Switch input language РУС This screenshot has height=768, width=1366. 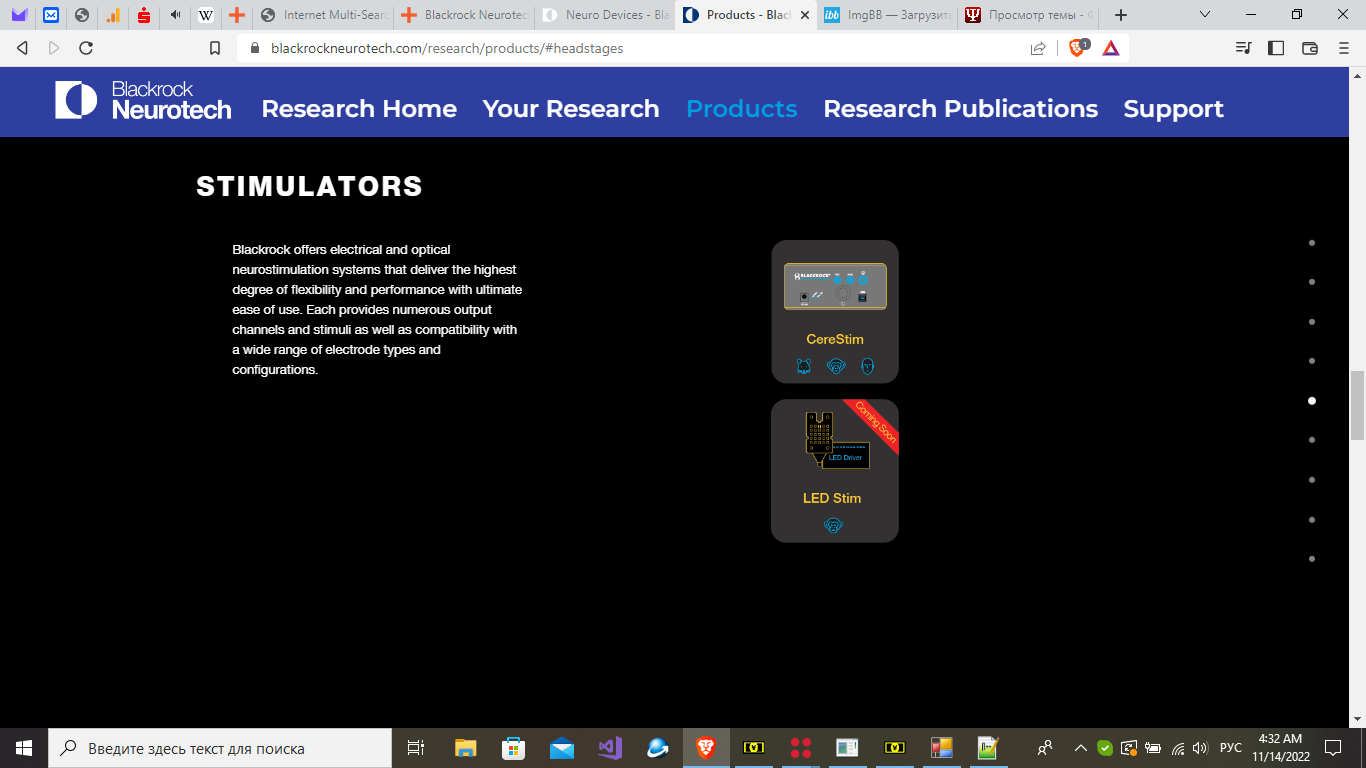pyautogui.click(x=1231, y=748)
